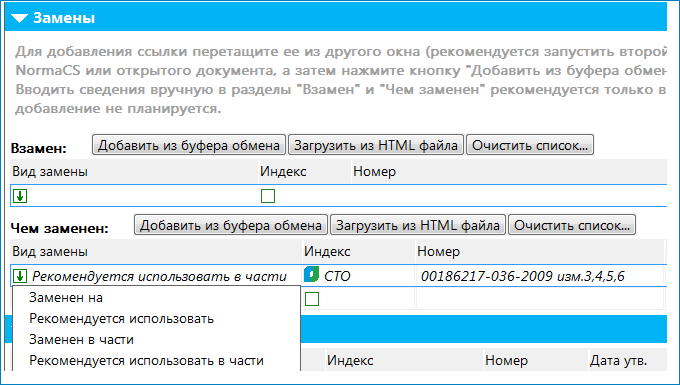Click Очистить список for Взамен list

click(530, 145)
